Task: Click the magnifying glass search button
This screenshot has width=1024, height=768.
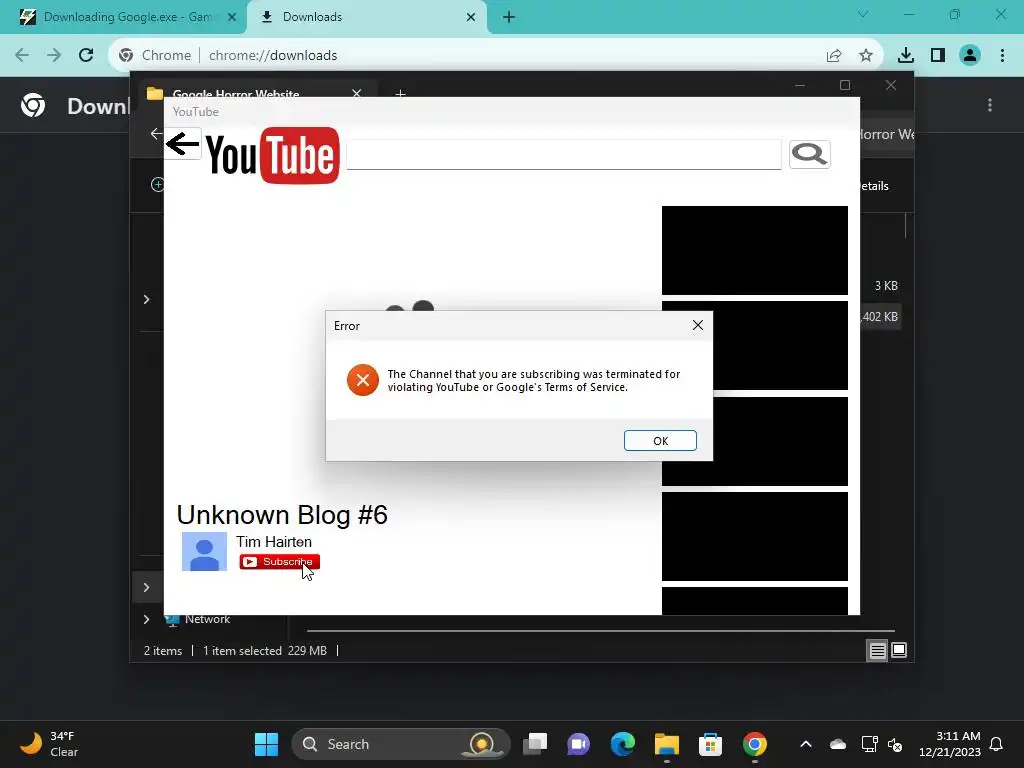Action: coord(809,154)
